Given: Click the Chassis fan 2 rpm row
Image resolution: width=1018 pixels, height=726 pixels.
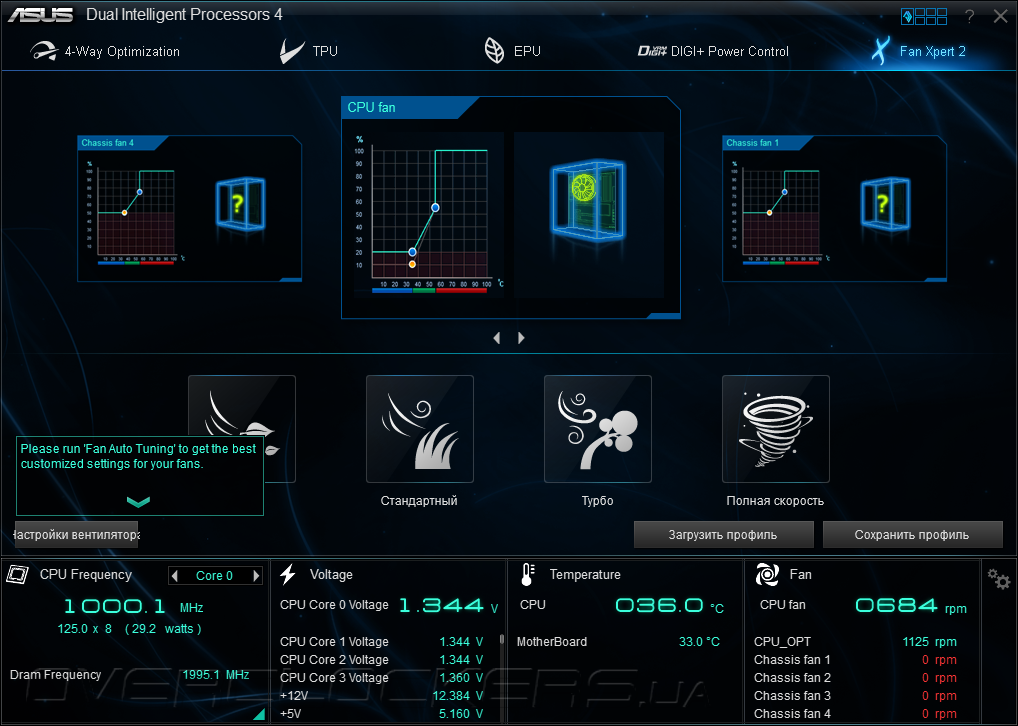Looking at the screenshot, I should (x=855, y=677).
